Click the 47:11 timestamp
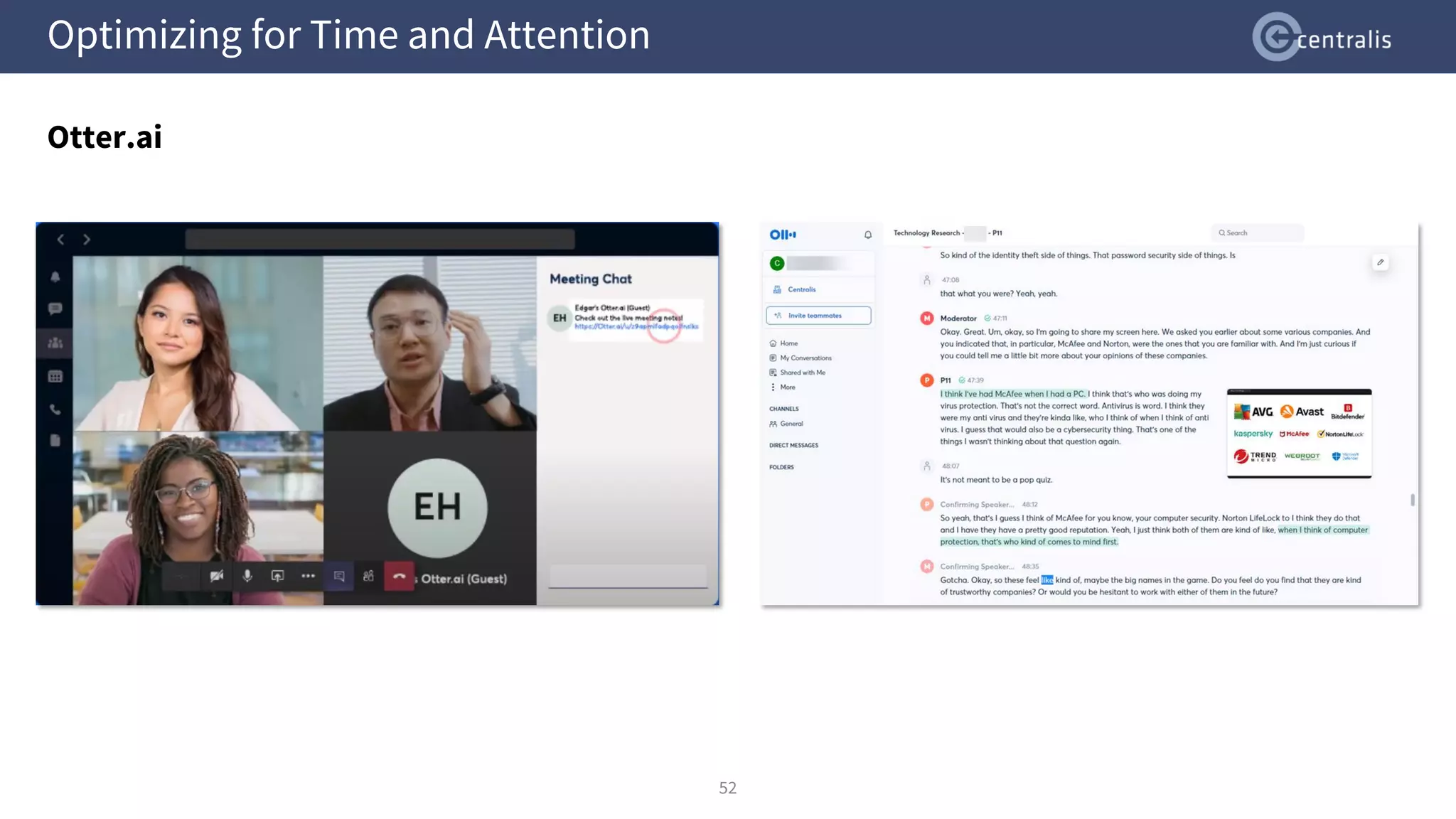Image resolution: width=1456 pixels, height=819 pixels. [x=1000, y=318]
